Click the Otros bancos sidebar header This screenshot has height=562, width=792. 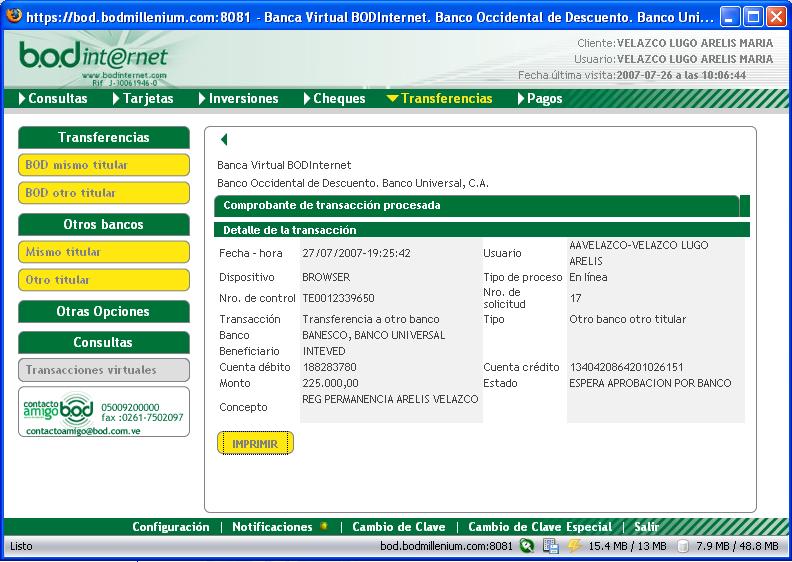104,224
